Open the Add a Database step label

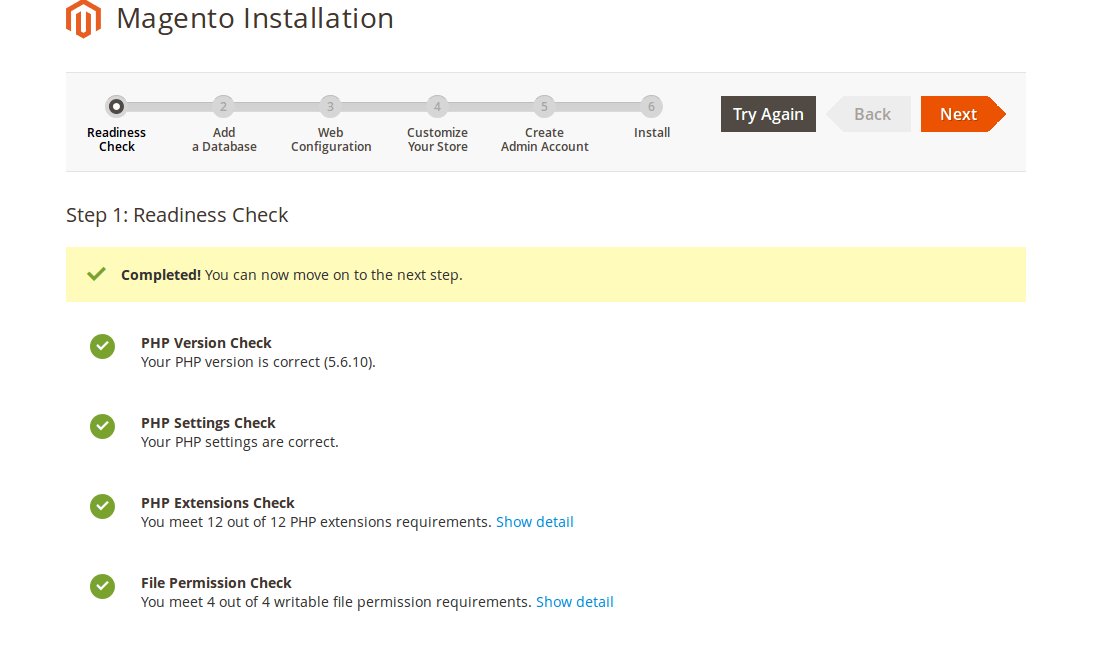[x=224, y=139]
